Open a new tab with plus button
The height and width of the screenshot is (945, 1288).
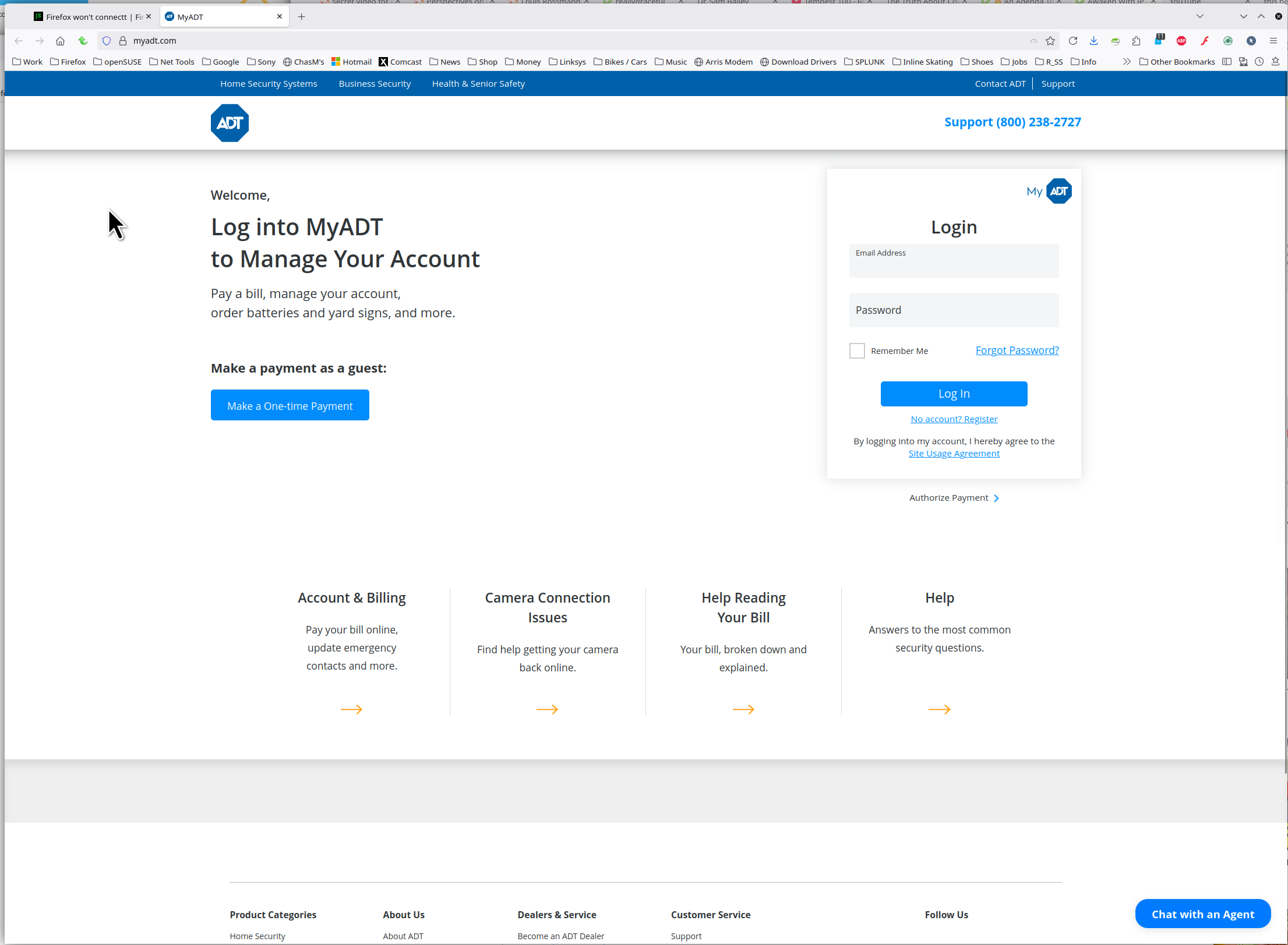pyautogui.click(x=301, y=17)
